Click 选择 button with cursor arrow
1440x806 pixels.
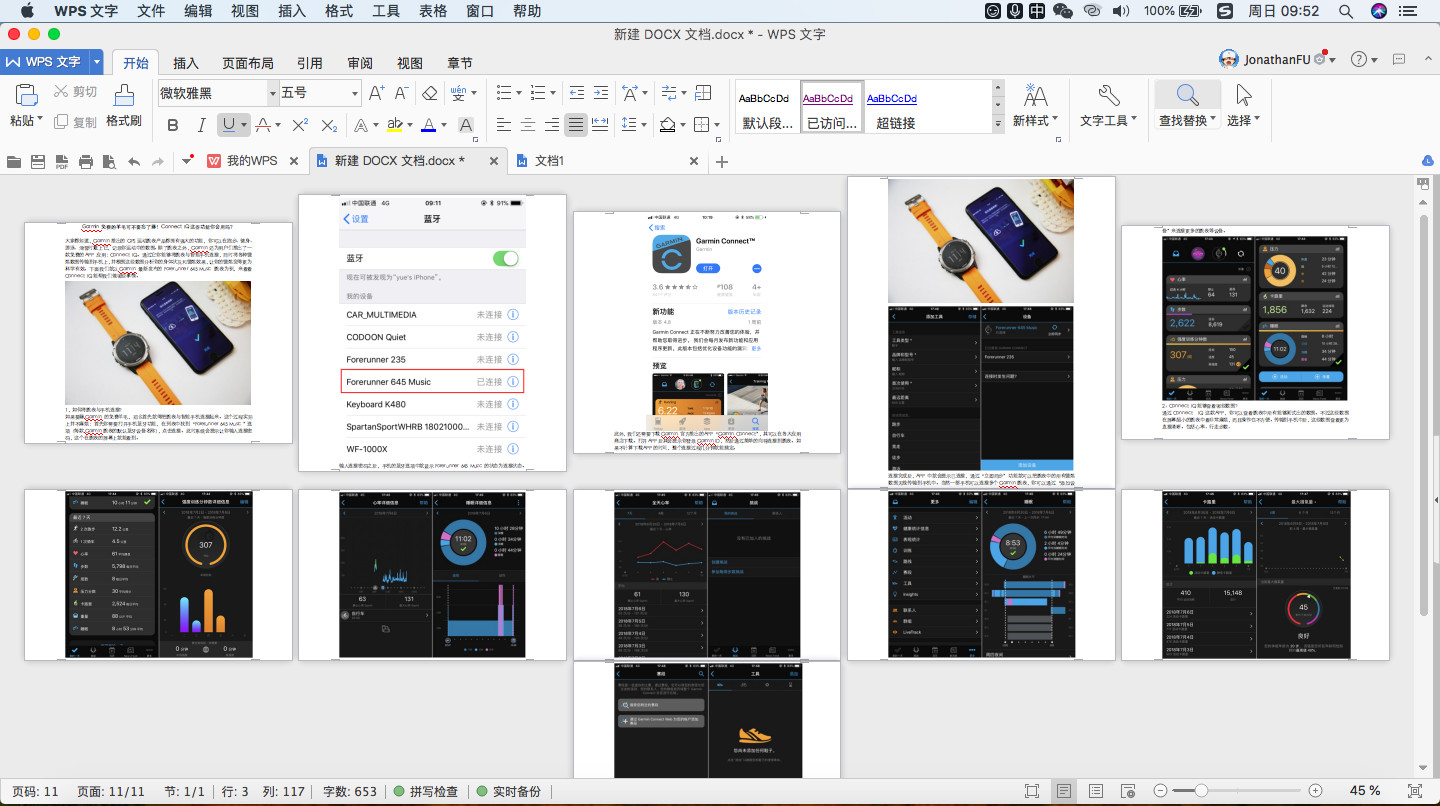1243,105
